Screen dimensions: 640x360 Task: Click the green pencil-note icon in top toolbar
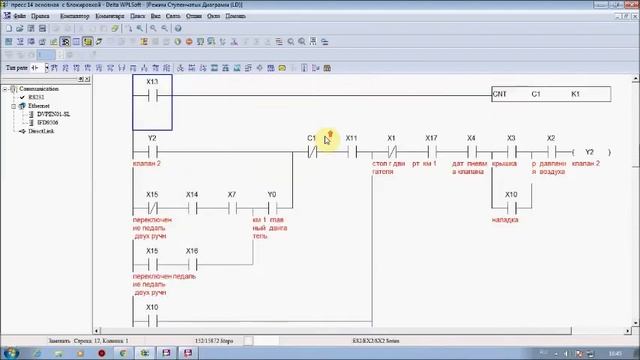[115, 29]
